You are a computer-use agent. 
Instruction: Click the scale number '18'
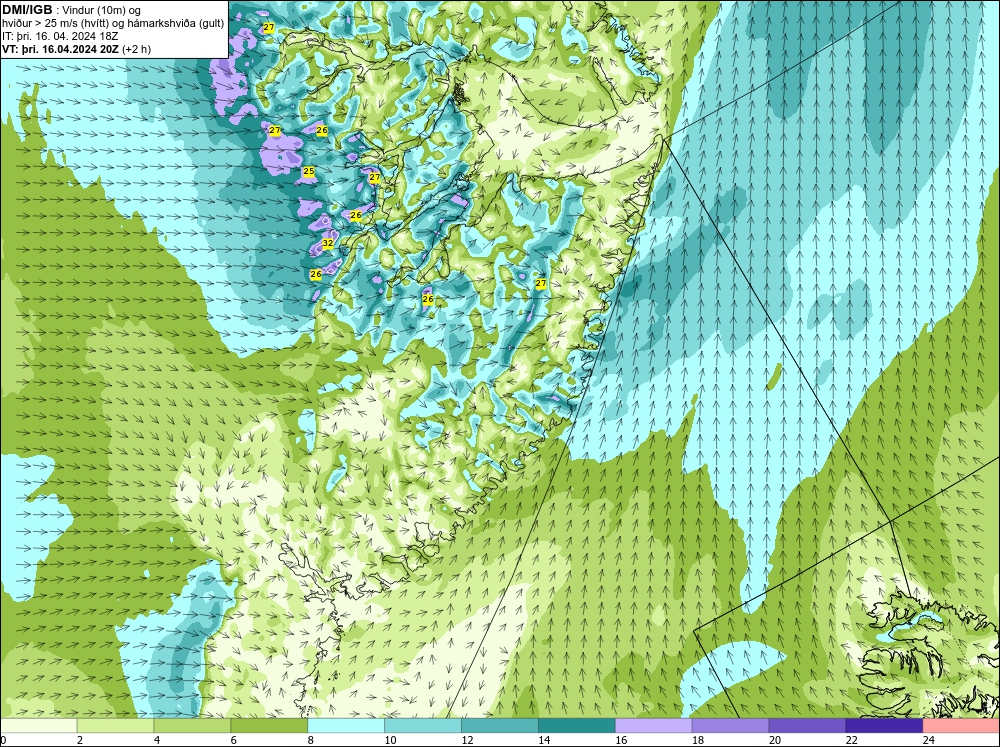tap(698, 740)
